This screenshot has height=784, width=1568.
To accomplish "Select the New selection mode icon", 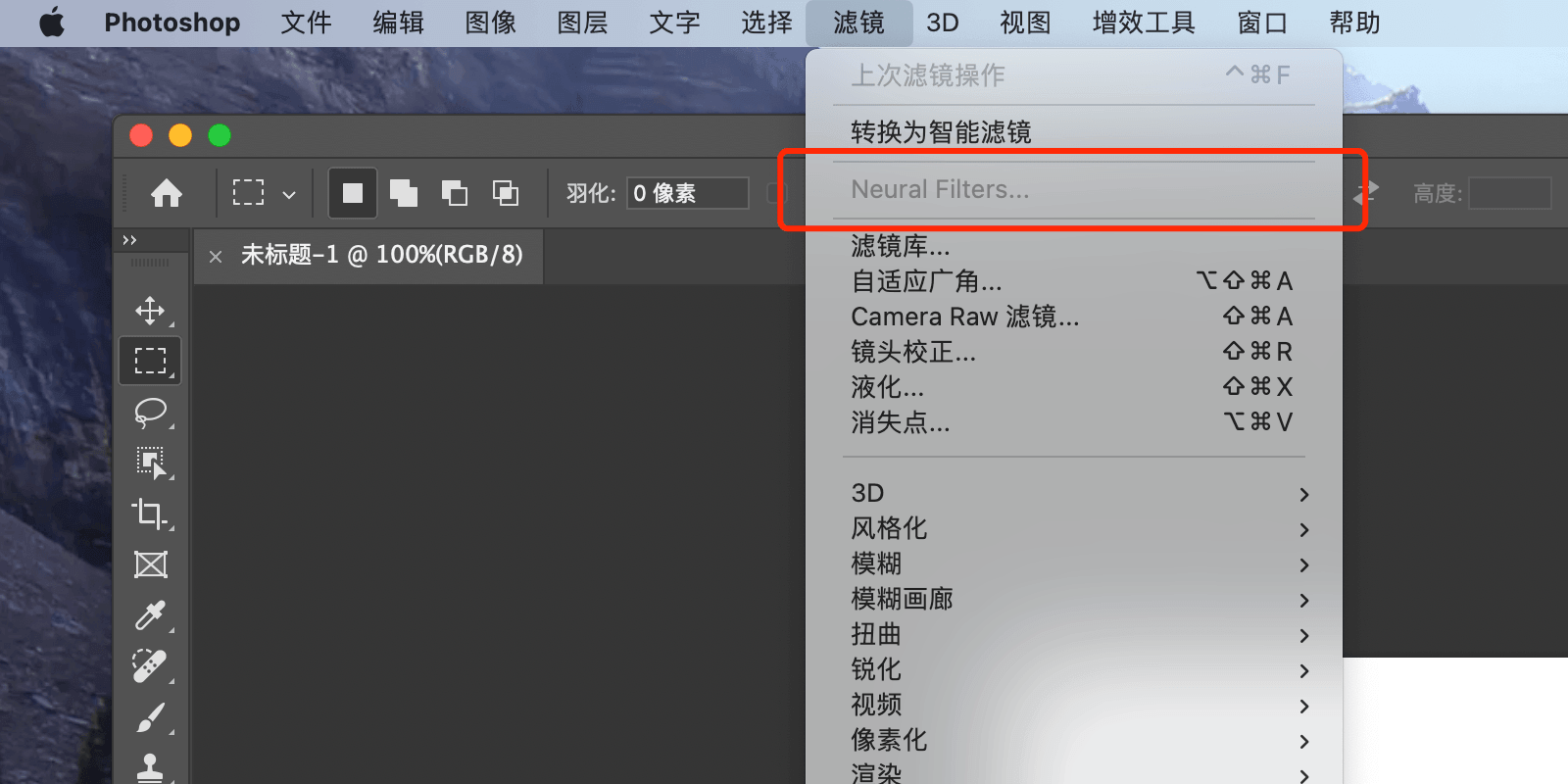I will point(353,193).
